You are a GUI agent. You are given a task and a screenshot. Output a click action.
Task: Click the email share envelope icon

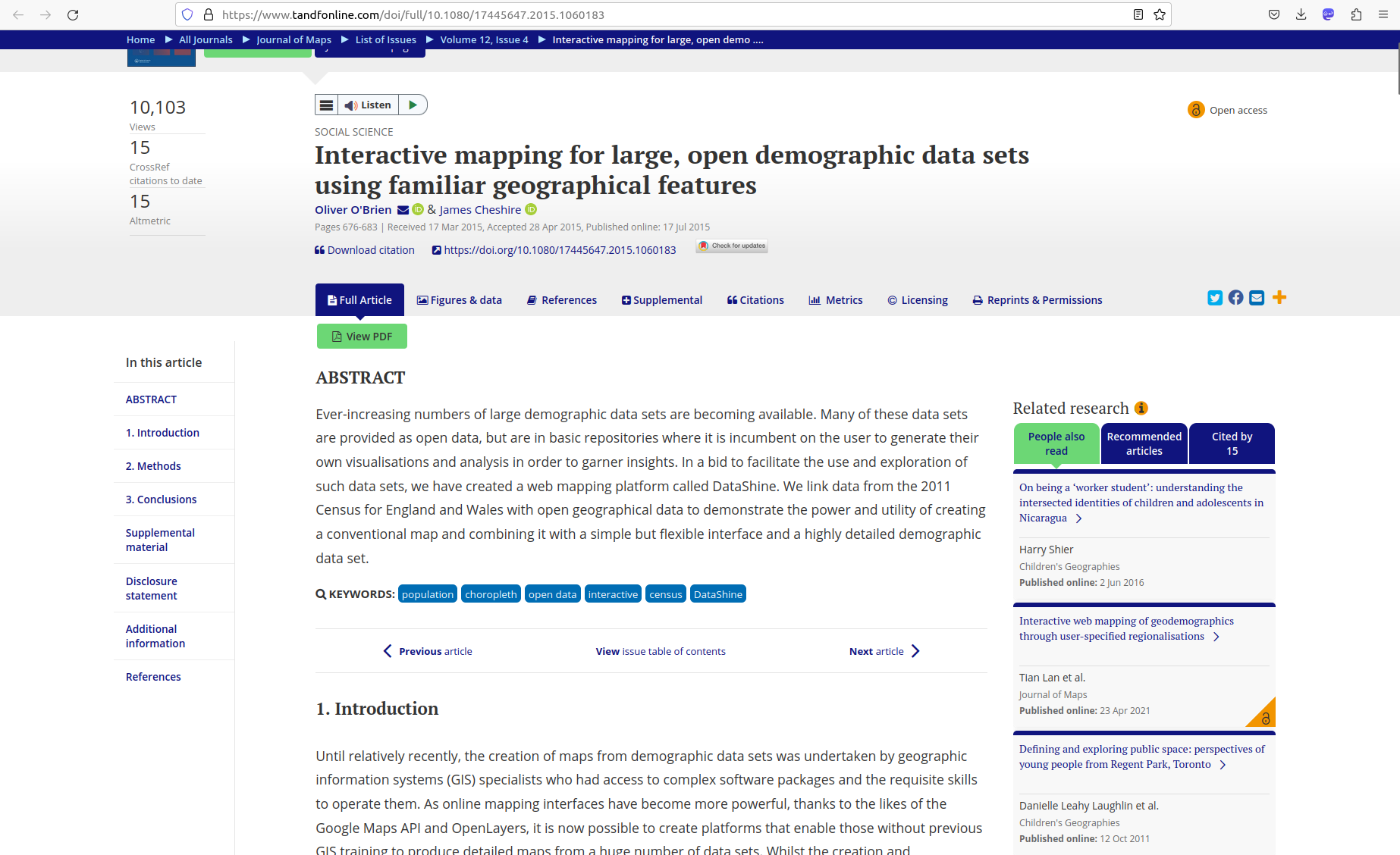[1257, 298]
